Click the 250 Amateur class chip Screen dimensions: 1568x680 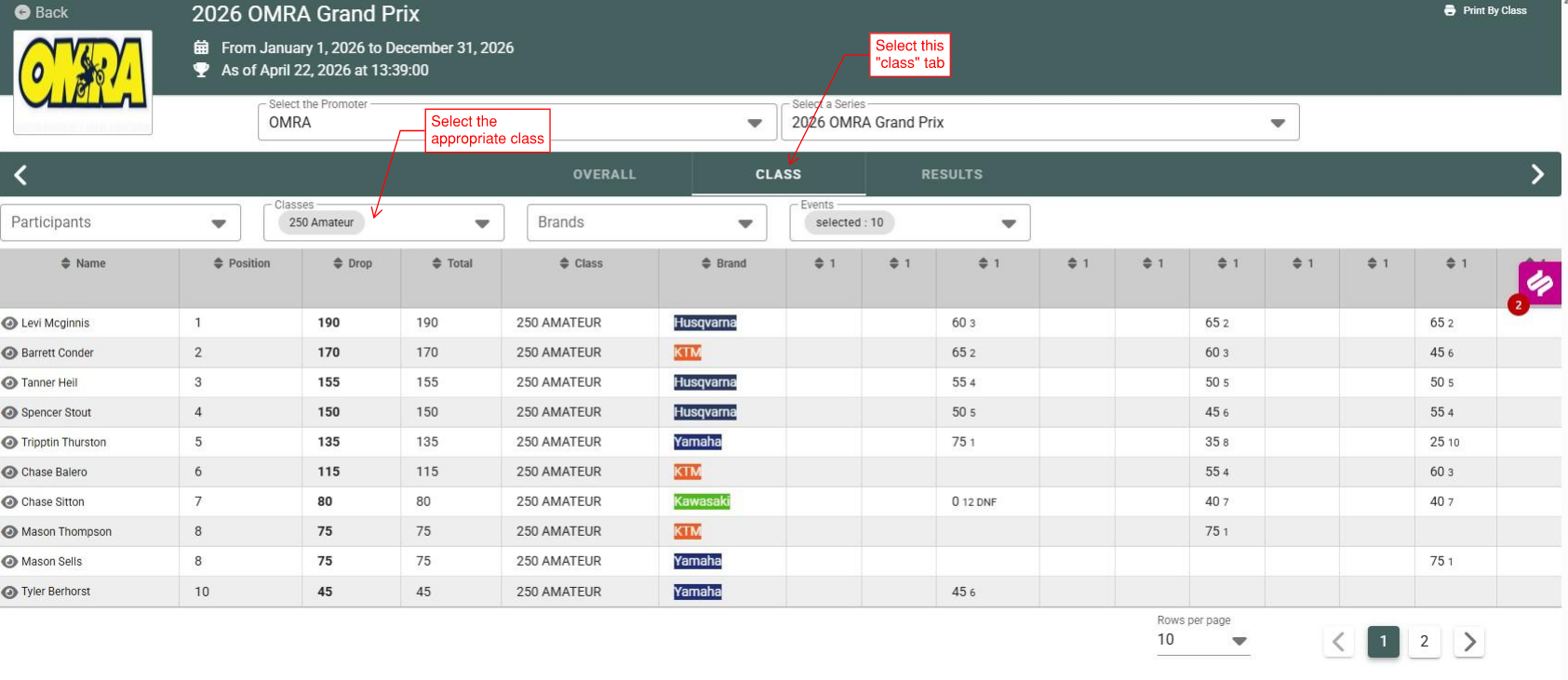point(321,222)
